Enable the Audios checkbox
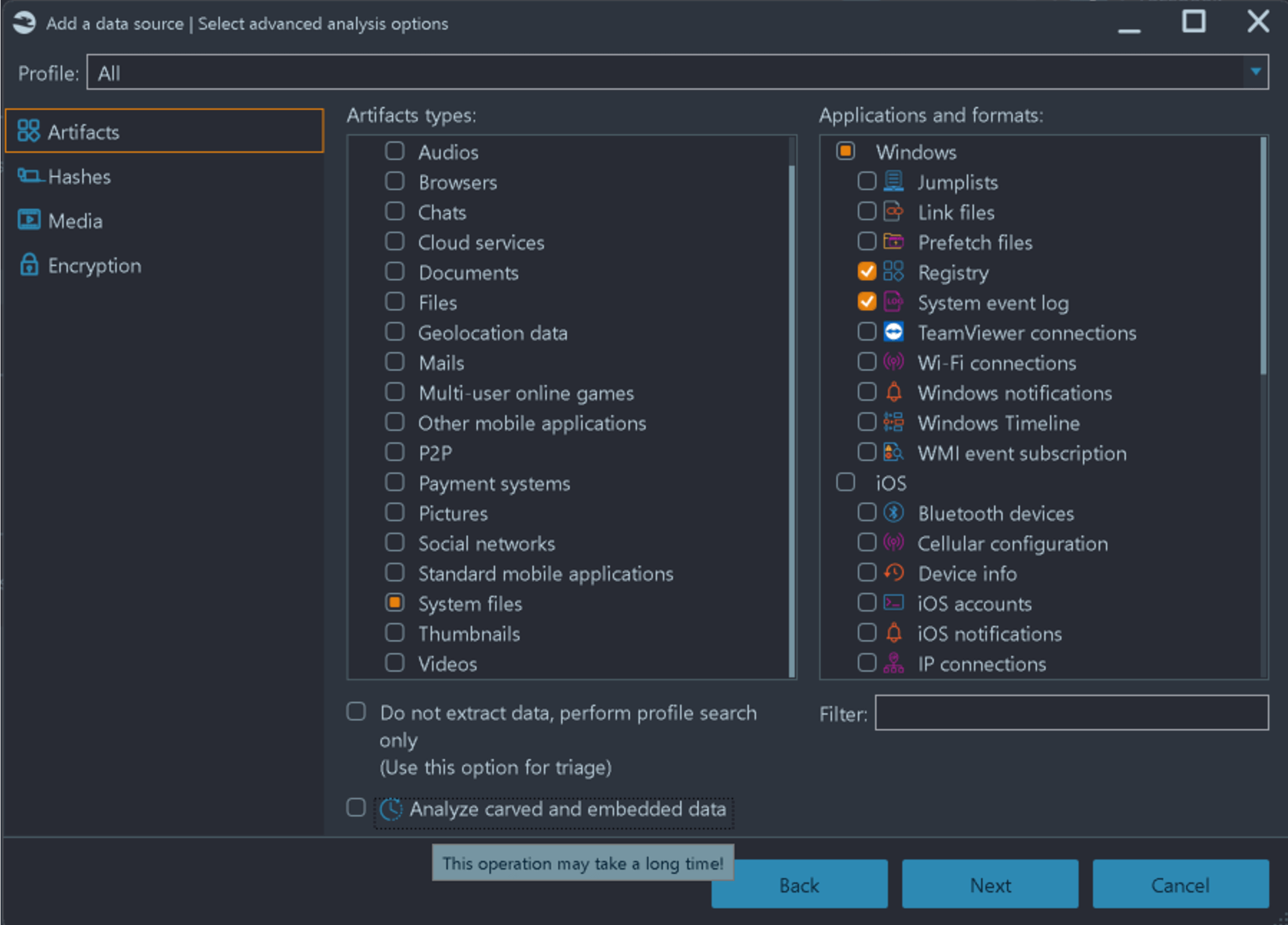The height and width of the screenshot is (925, 1288). click(394, 151)
